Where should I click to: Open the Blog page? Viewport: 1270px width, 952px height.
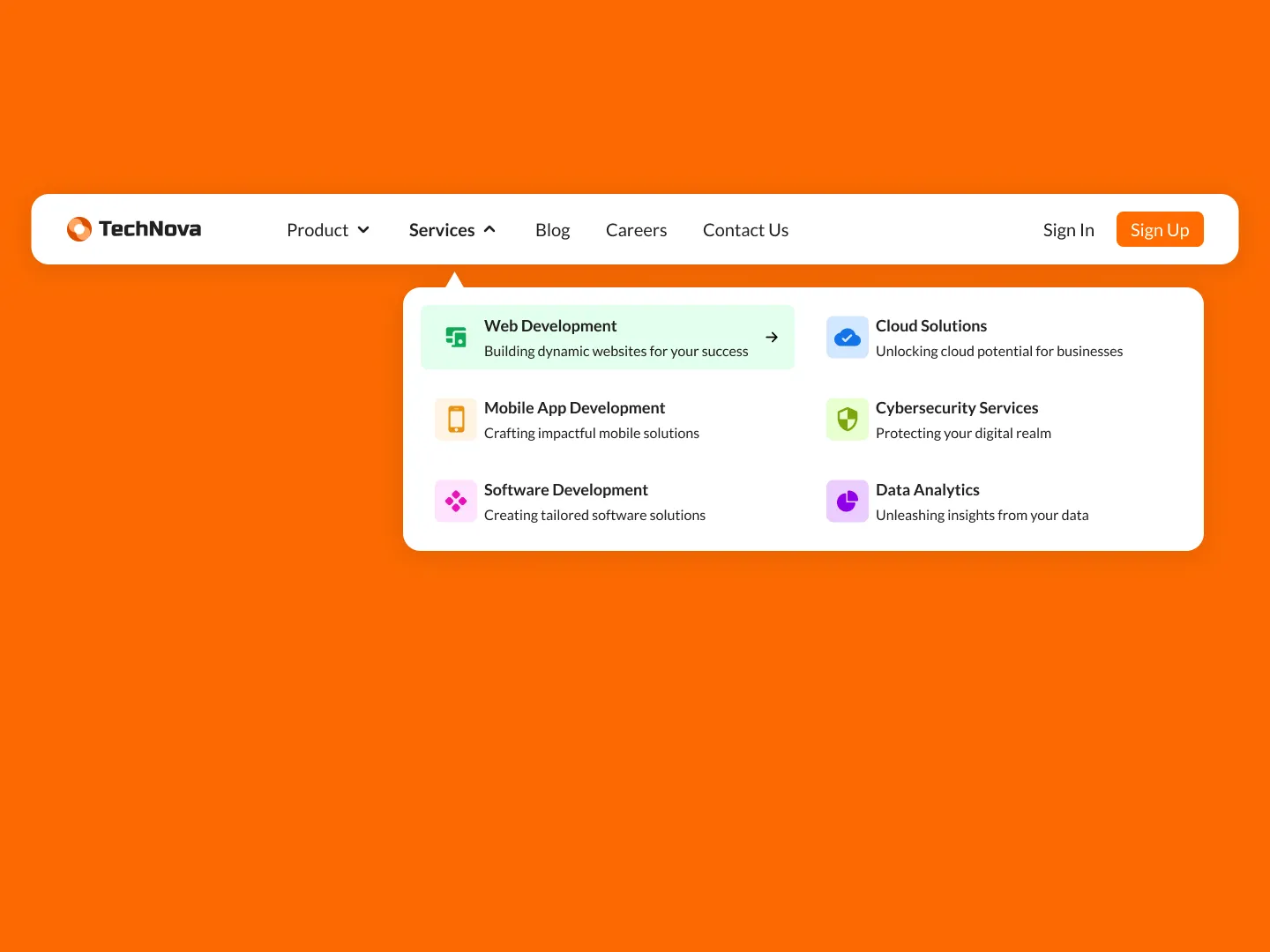pos(552,229)
